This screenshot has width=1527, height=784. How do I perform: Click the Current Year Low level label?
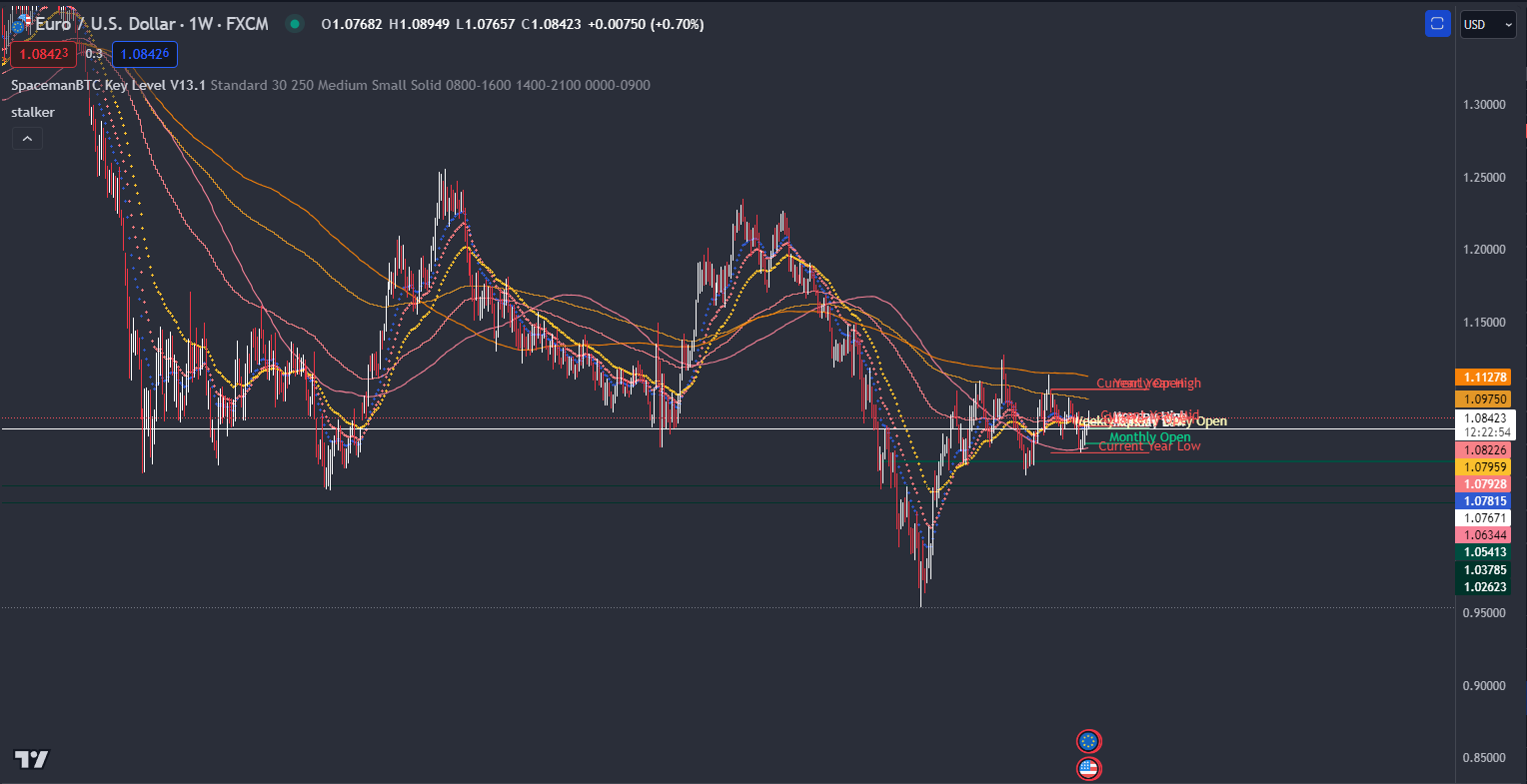1149,446
